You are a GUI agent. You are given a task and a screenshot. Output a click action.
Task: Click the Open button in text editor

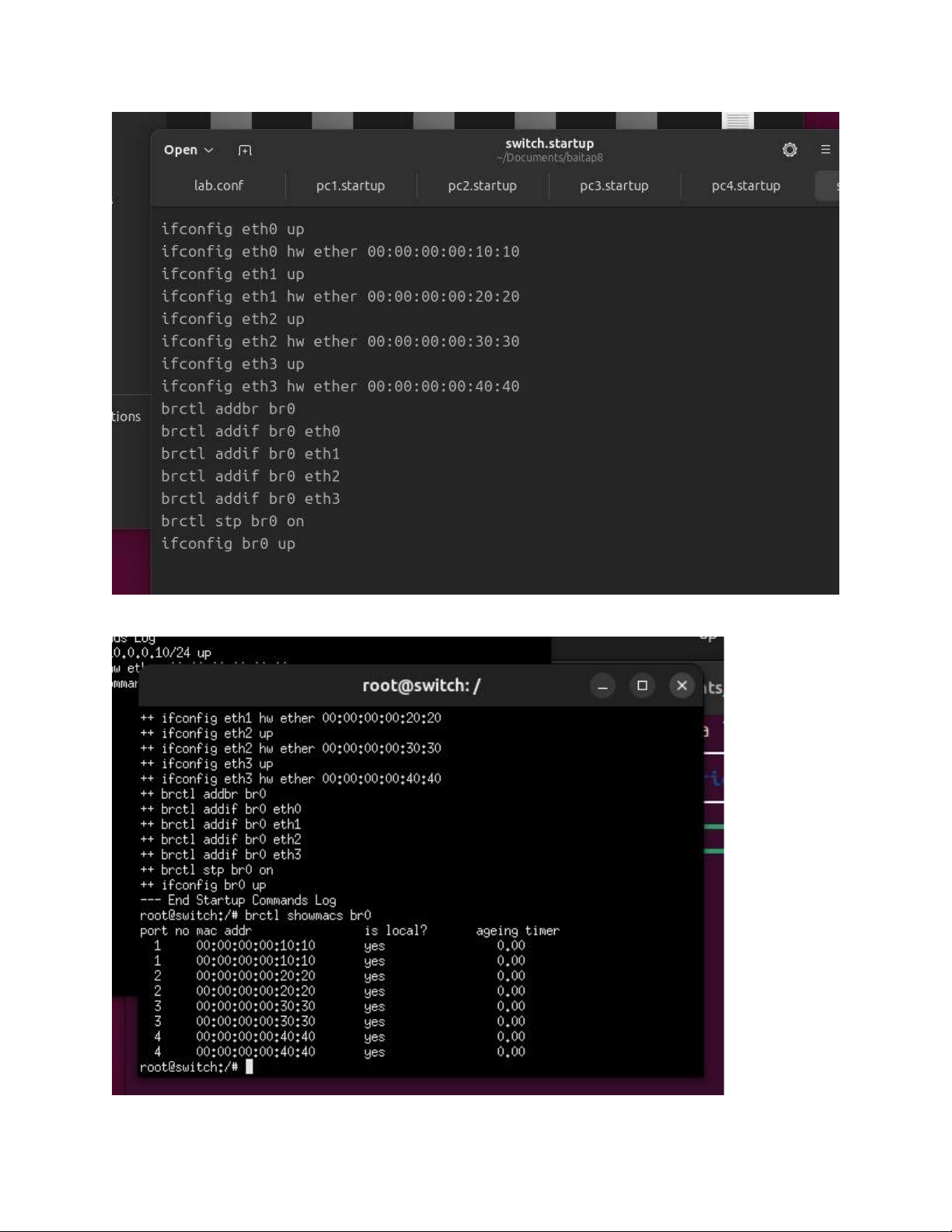point(180,150)
